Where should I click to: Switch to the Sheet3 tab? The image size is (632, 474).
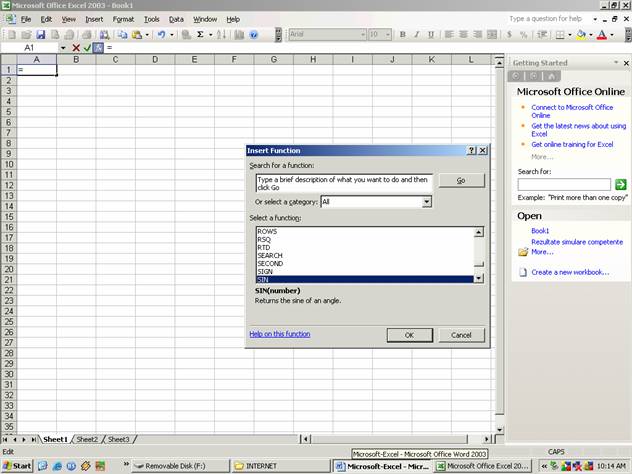click(118, 439)
